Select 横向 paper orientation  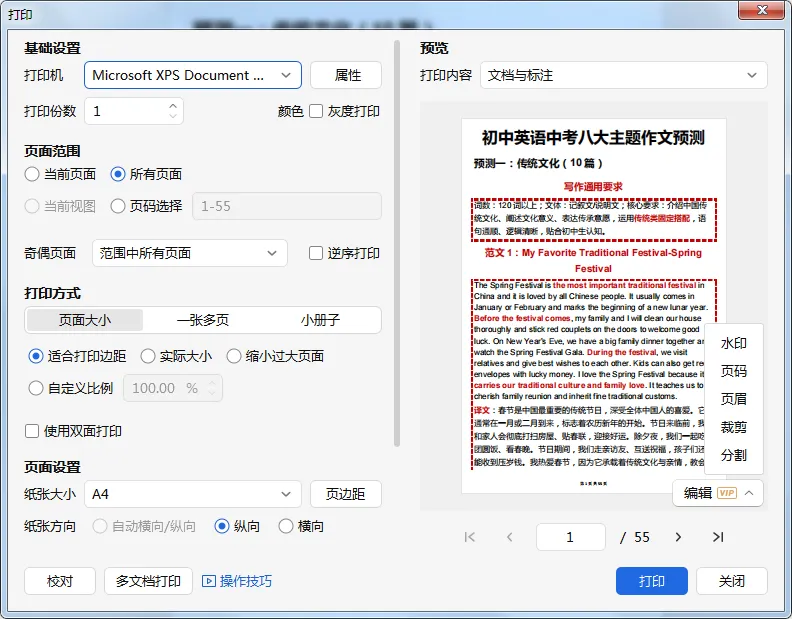(x=285, y=526)
